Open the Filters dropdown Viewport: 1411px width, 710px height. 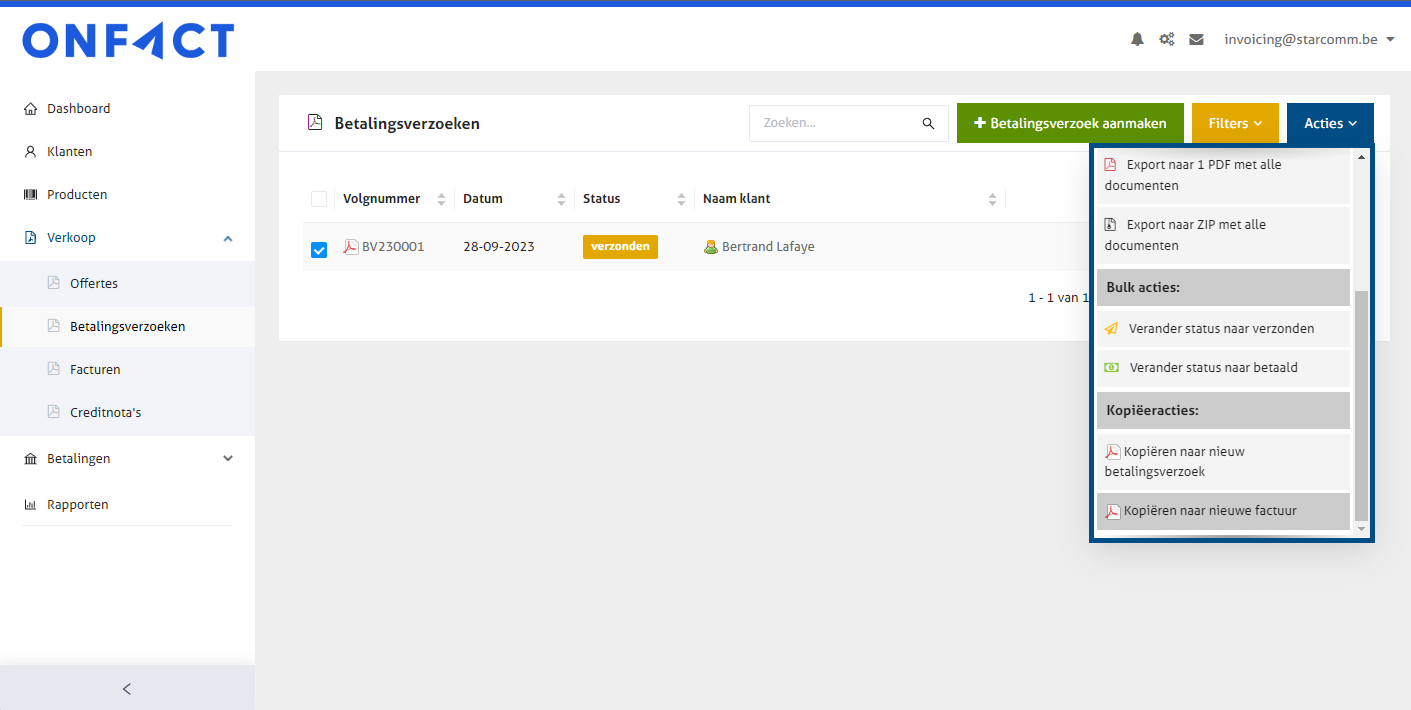pos(1235,123)
